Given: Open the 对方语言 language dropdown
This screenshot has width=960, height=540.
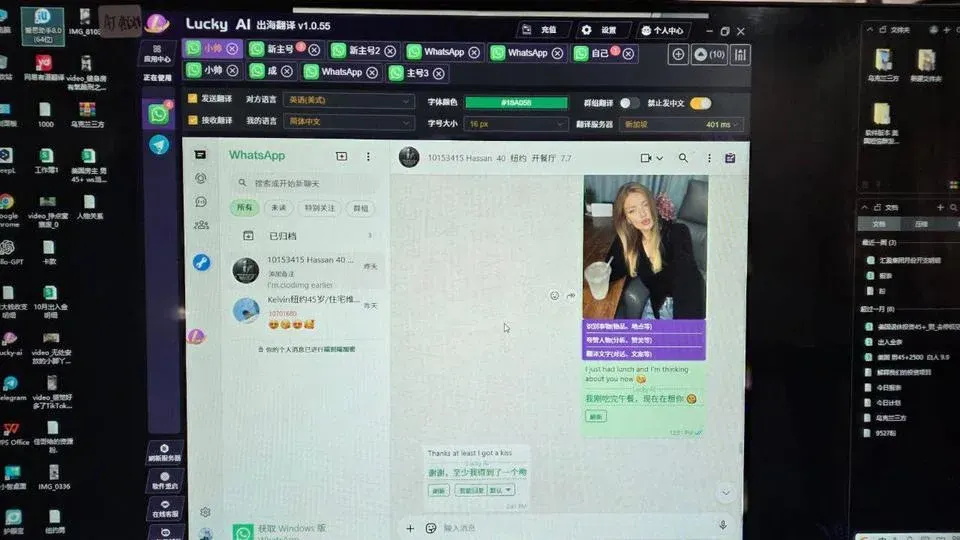Looking at the screenshot, I should [x=349, y=101].
